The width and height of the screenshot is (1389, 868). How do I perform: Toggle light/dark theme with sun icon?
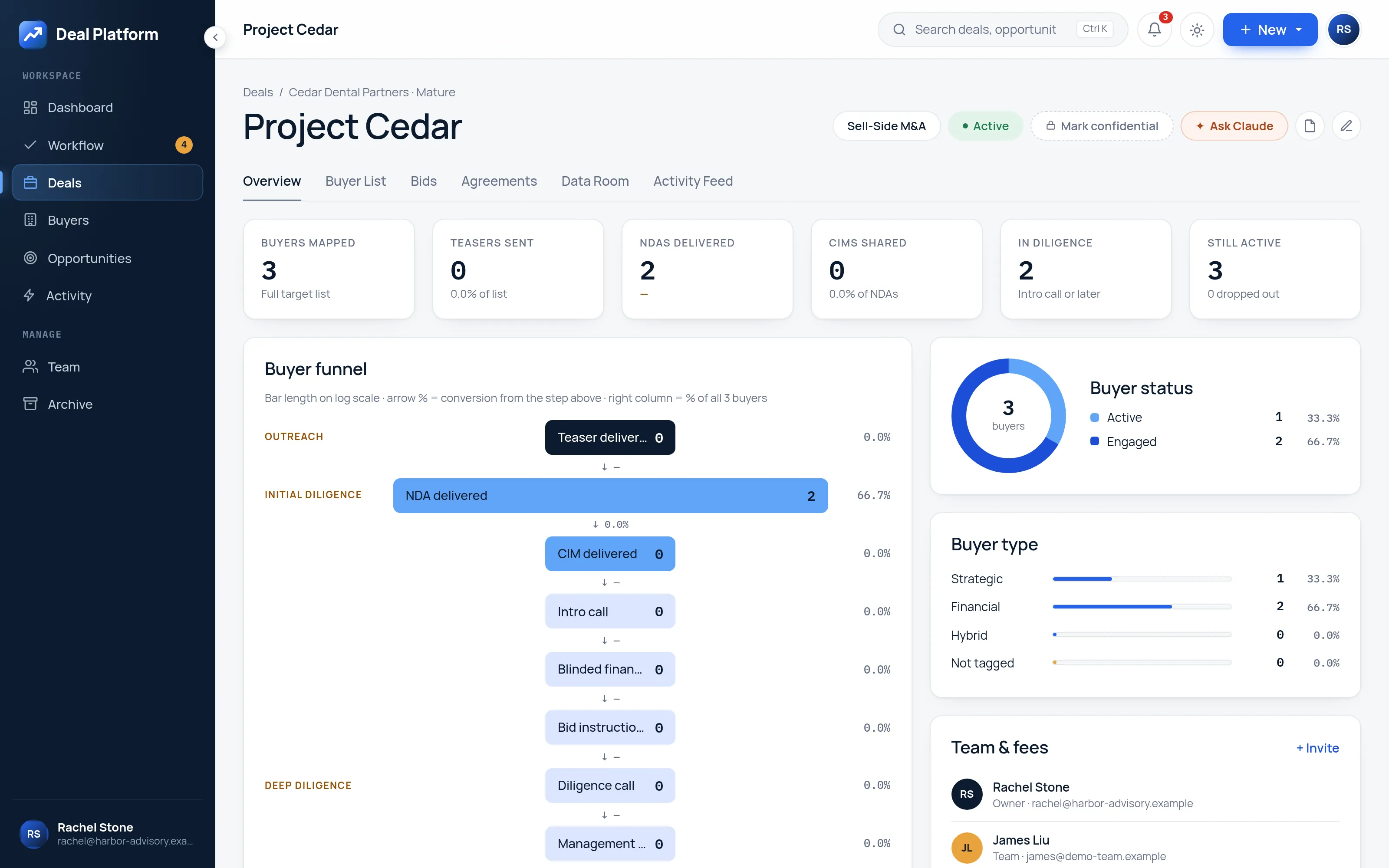pyautogui.click(x=1197, y=30)
